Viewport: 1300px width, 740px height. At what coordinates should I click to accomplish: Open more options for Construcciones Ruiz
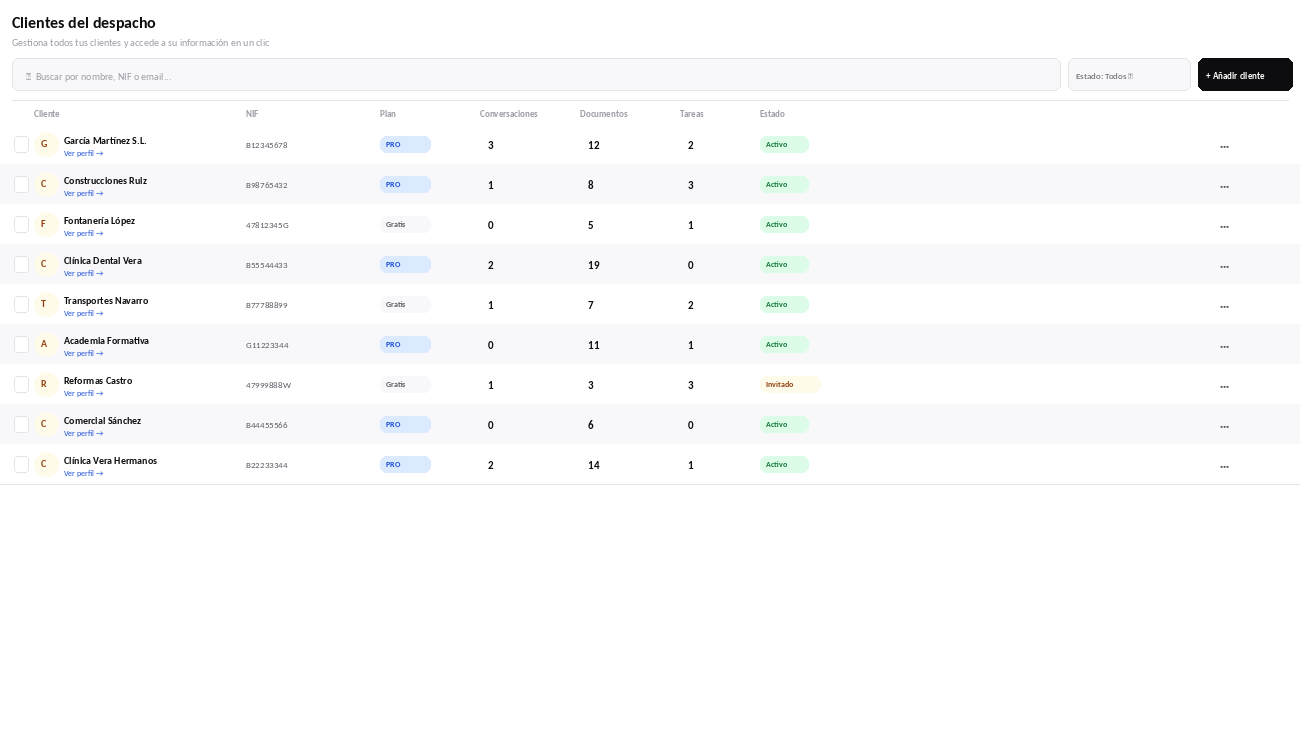(x=1224, y=186)
